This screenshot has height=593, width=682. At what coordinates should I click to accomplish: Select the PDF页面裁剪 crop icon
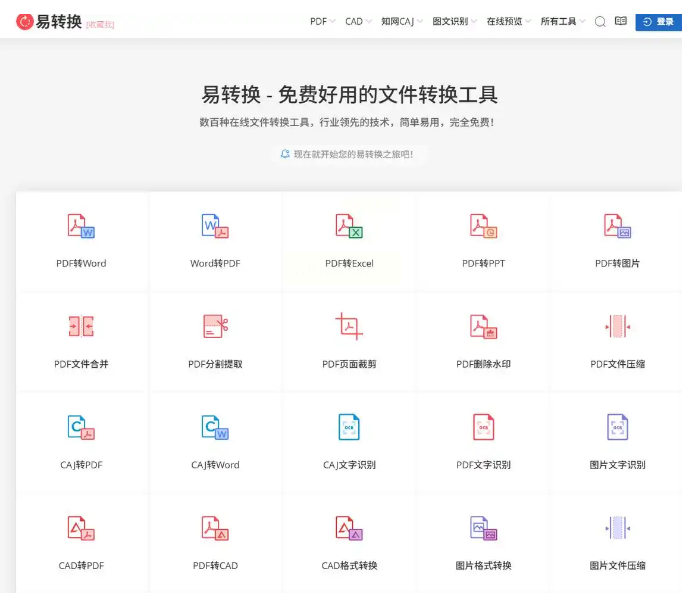pyautogui.click(x=349, y=326)
